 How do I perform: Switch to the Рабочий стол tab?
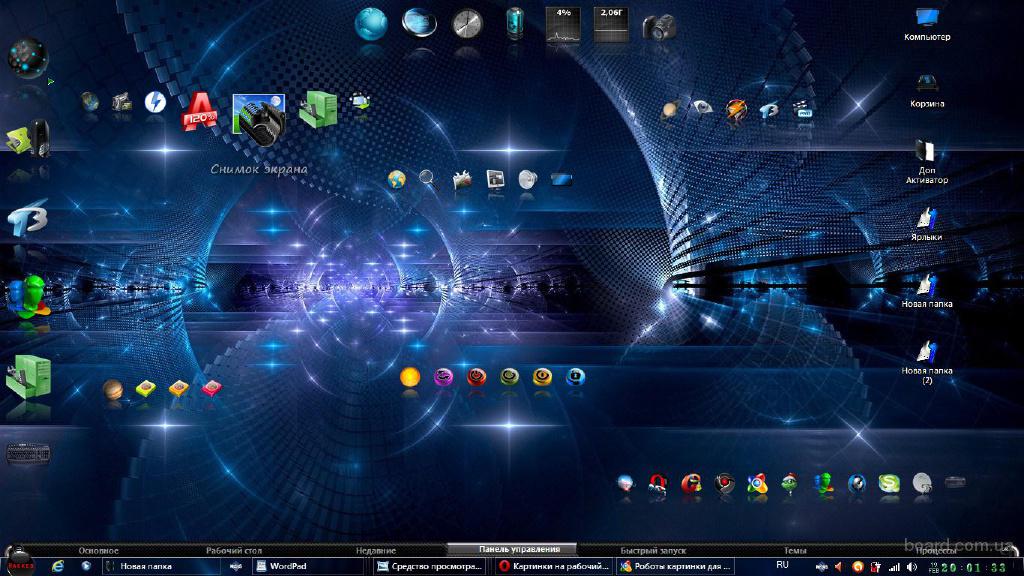coord(234,551)
